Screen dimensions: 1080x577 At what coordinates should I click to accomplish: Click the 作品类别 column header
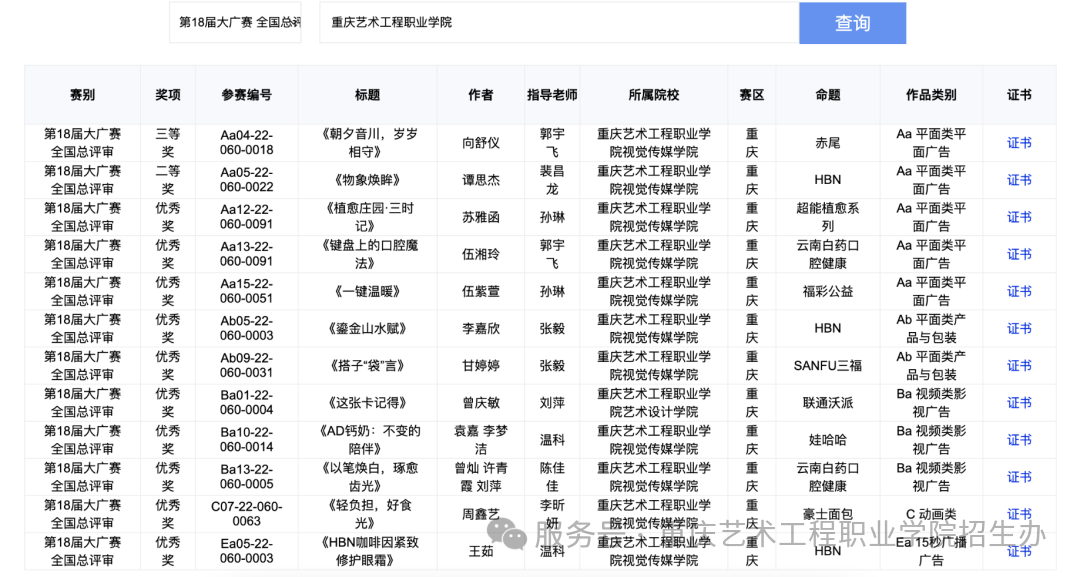click(931, 95)
